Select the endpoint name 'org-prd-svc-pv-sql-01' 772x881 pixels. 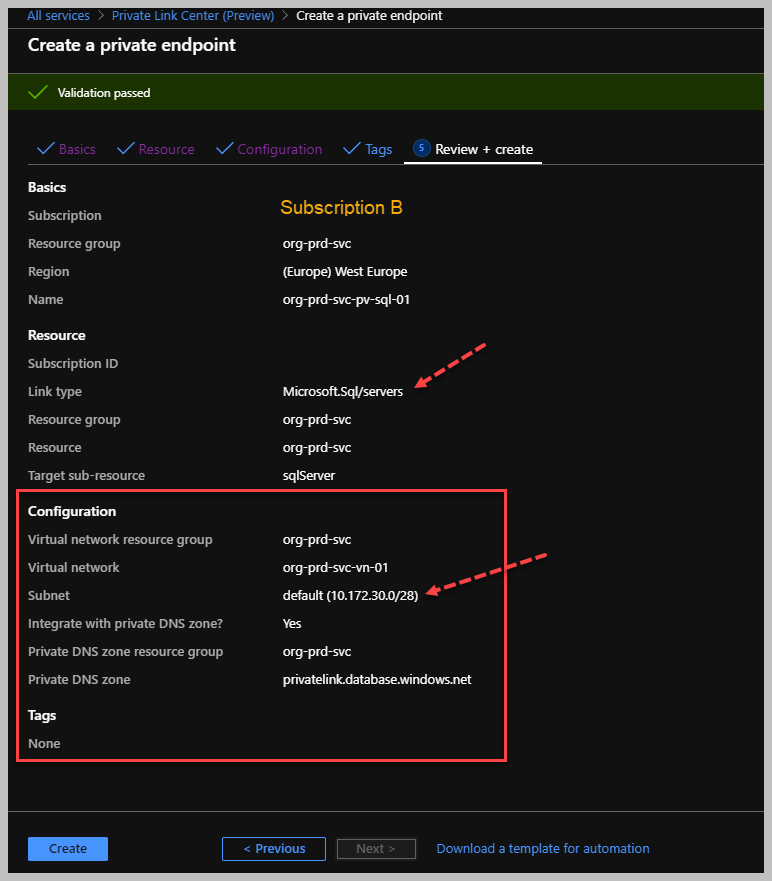tap(346, 299)
